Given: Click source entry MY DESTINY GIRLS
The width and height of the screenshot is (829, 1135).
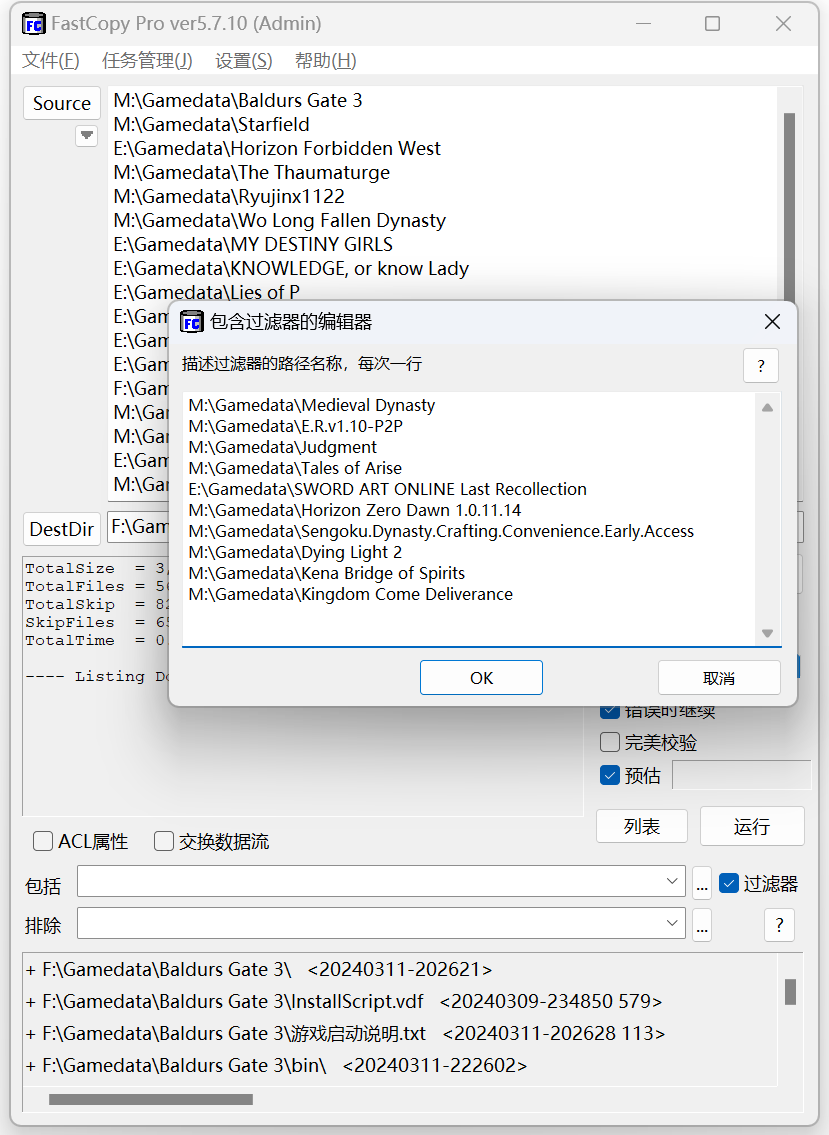Looking at the screenshot, I should tap(253, 244).
